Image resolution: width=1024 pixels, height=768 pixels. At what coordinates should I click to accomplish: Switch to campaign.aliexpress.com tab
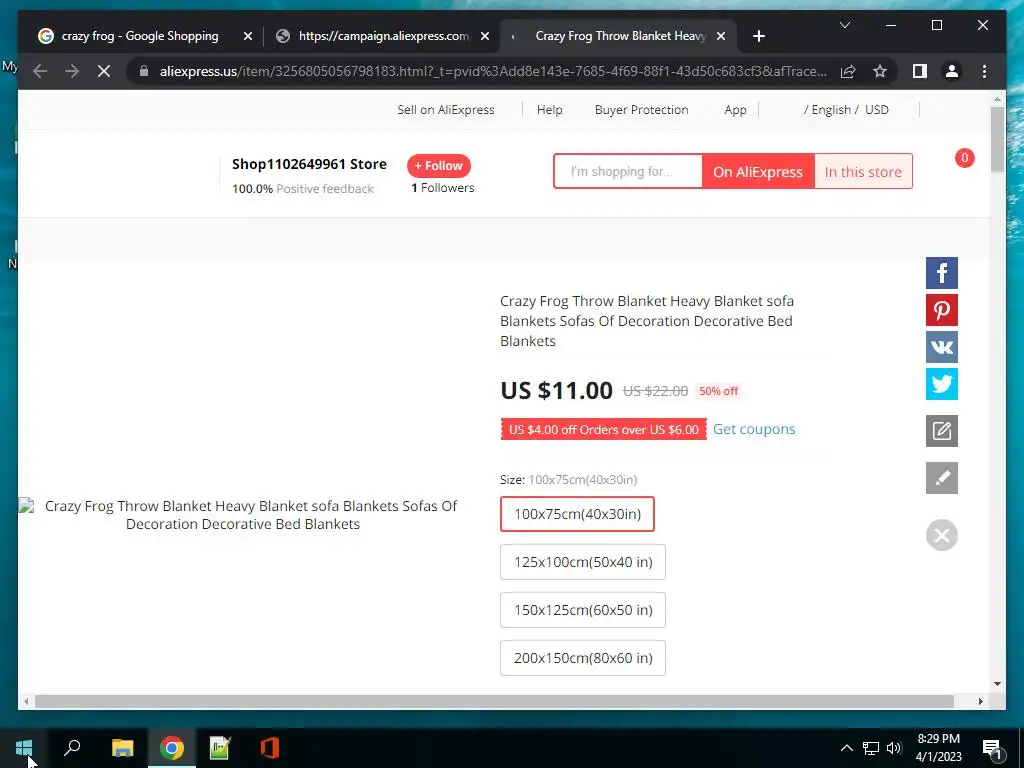pyautogui.click(x=383, y=37)
